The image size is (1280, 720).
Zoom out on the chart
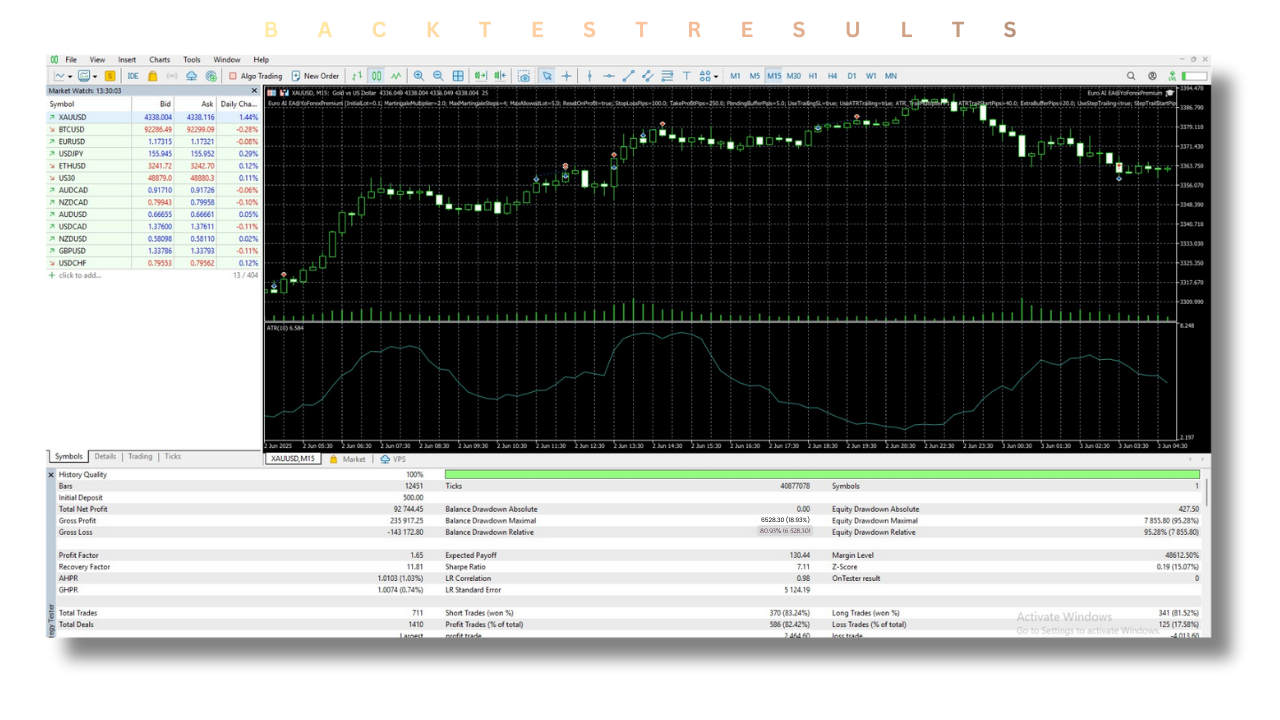(x=438, y=75)
